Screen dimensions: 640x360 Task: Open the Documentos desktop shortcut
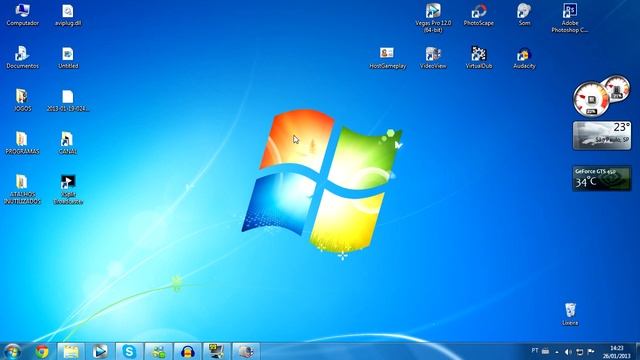click(x=22, y=57)
